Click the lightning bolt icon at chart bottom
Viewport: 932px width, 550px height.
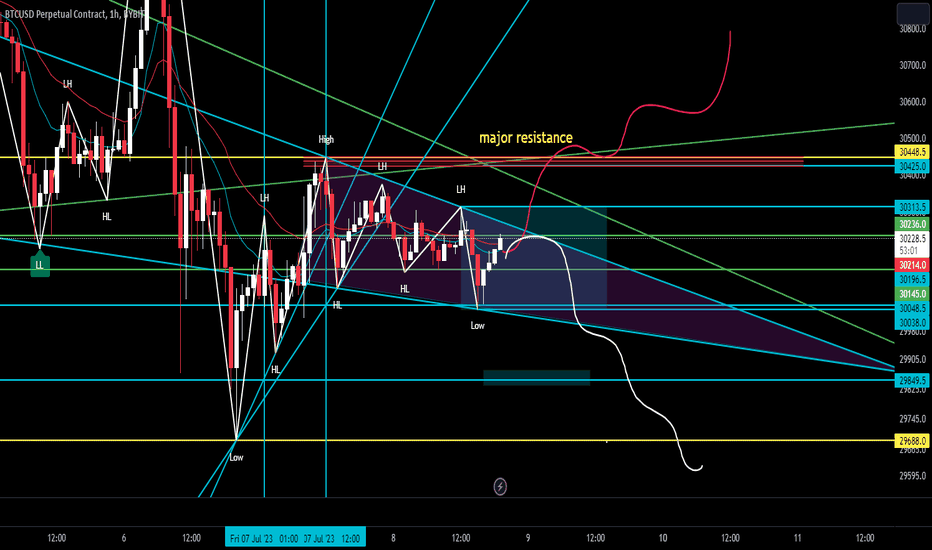pos(500,486)
